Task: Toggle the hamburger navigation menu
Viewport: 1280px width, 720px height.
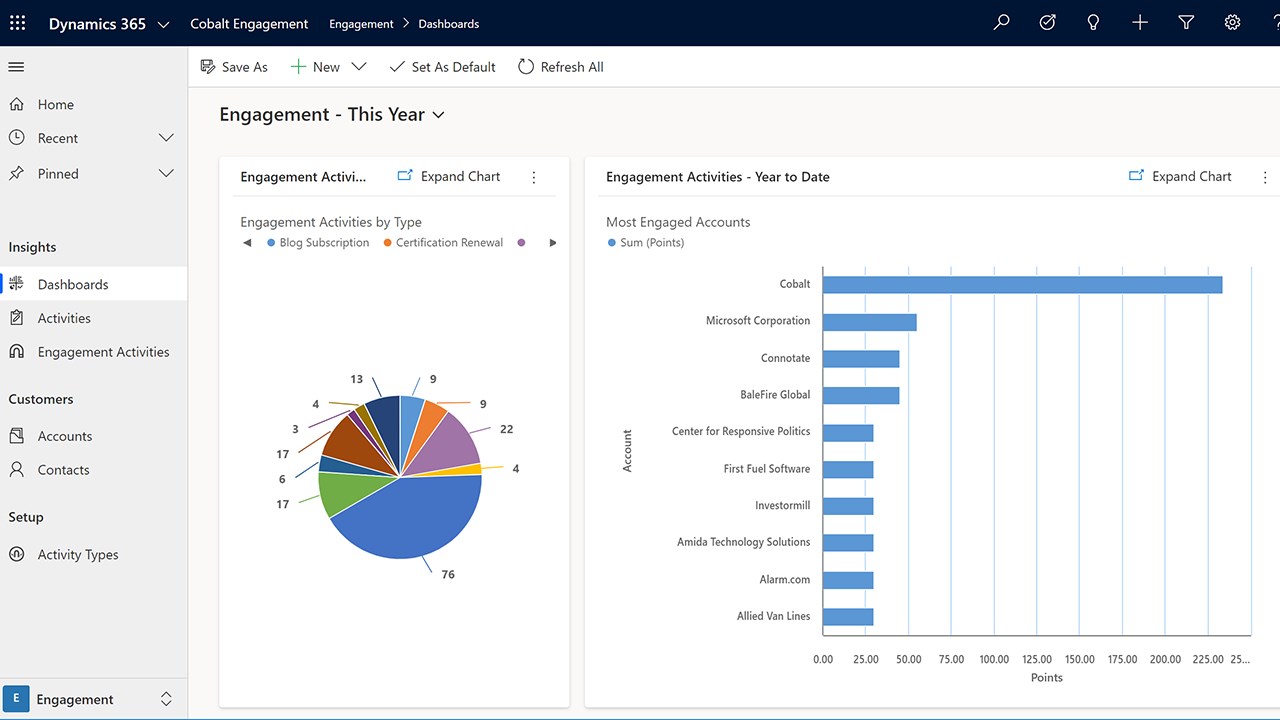Action: coord(16,67)
